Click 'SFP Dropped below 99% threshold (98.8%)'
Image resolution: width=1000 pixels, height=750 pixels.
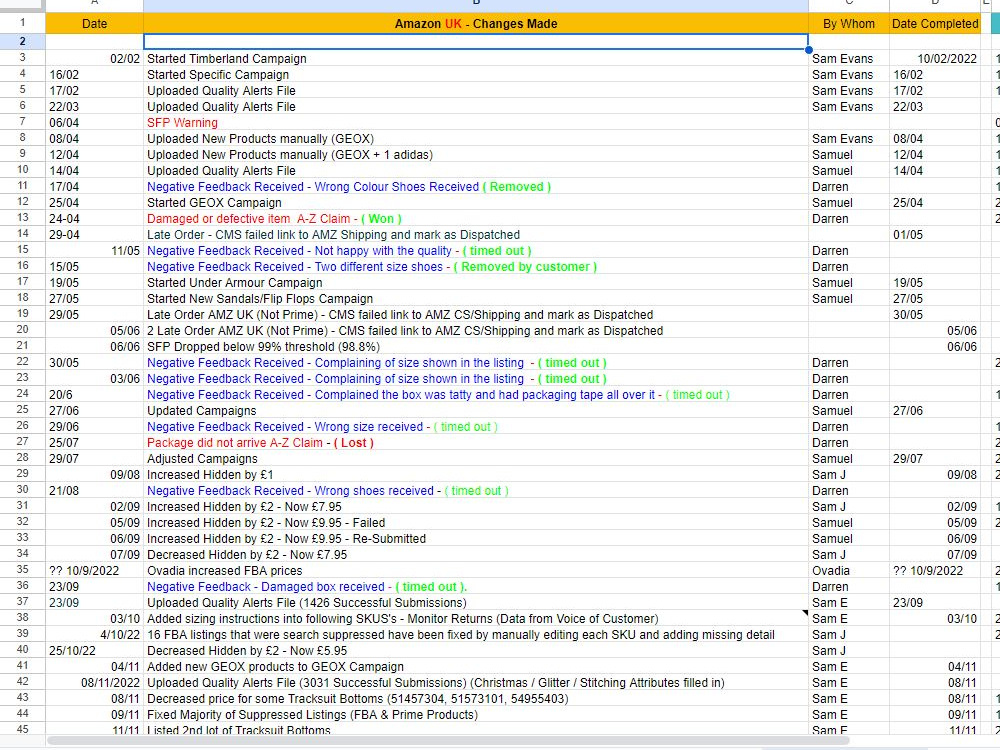pos(476,347)
